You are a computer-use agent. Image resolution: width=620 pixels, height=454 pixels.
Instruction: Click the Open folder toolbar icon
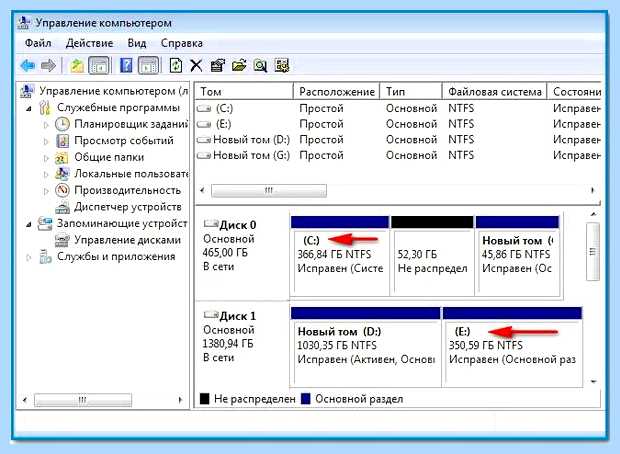(x=239, y=65)
